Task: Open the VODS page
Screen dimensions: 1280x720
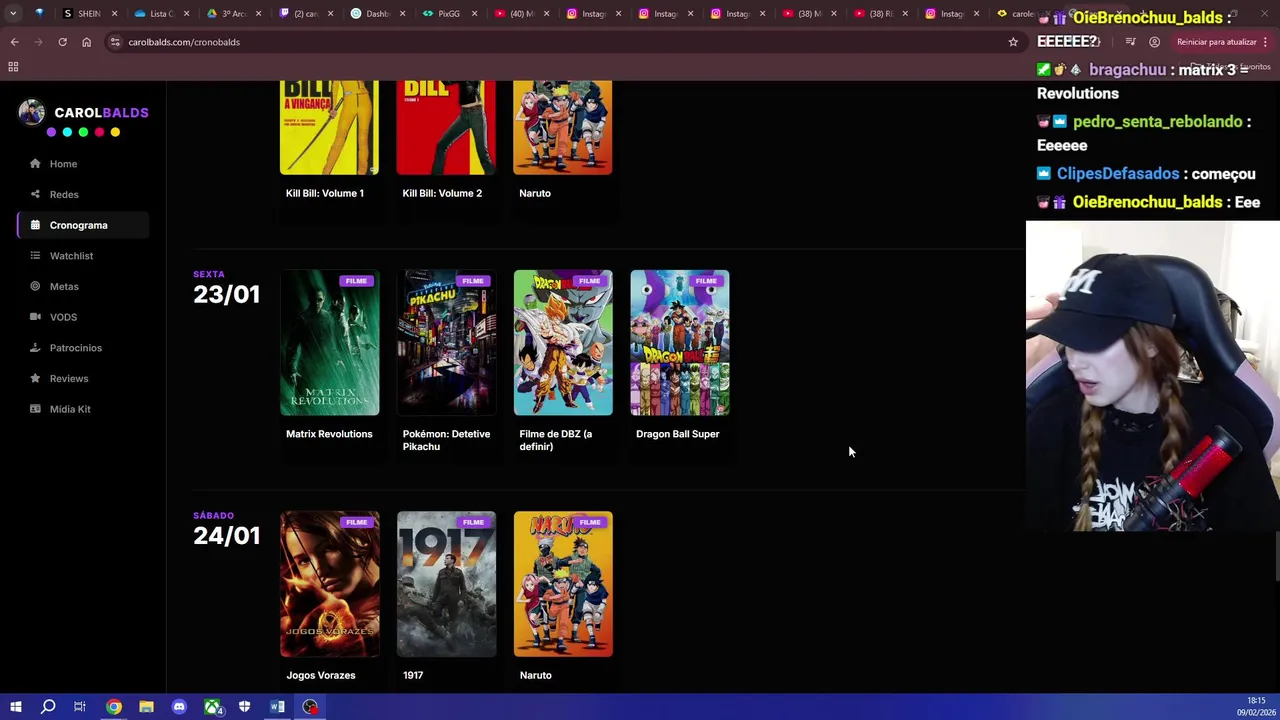Action: click(x=63, y=317)
